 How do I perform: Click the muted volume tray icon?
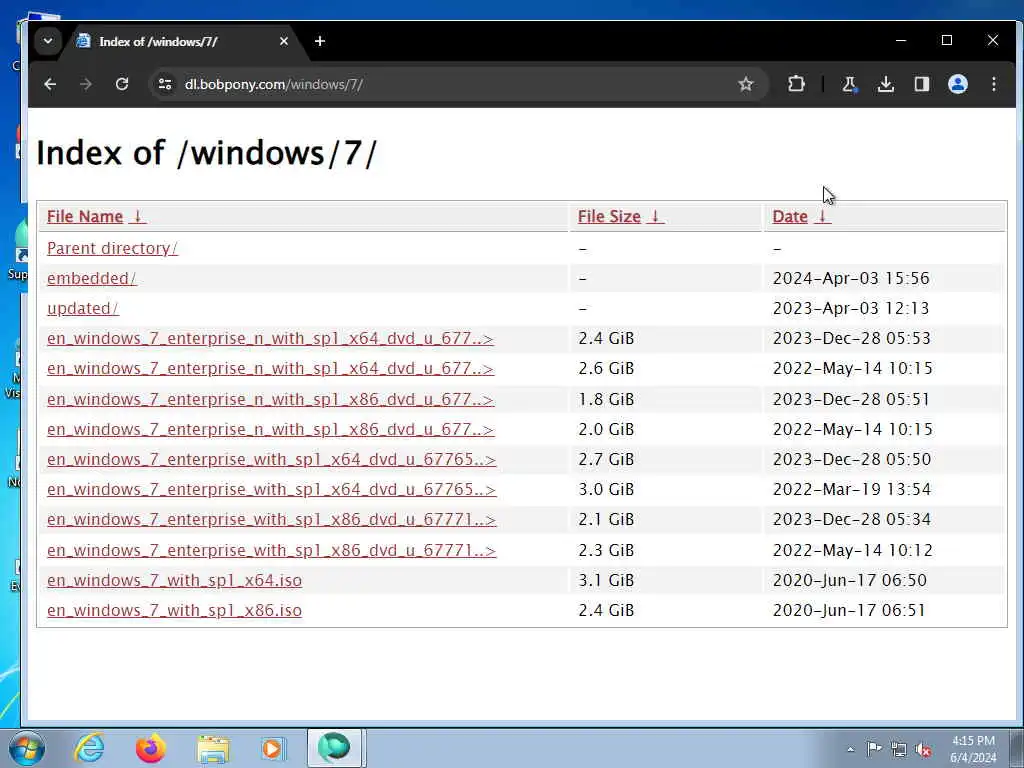[x=923, y=750]
